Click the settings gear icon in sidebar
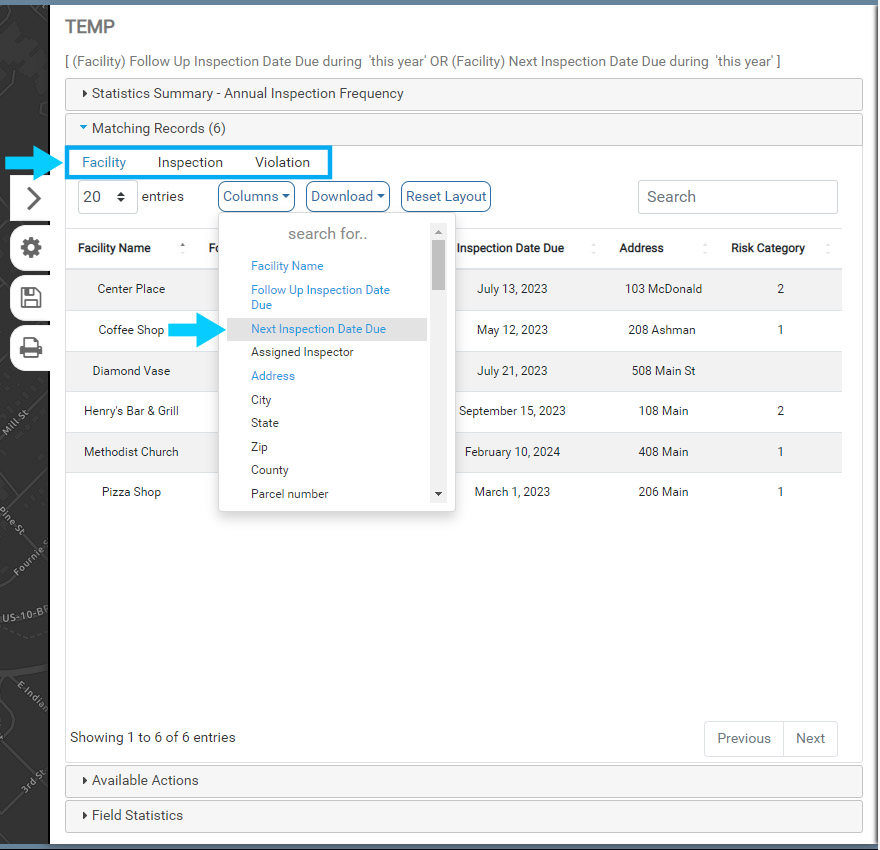 tap(31, 248)
